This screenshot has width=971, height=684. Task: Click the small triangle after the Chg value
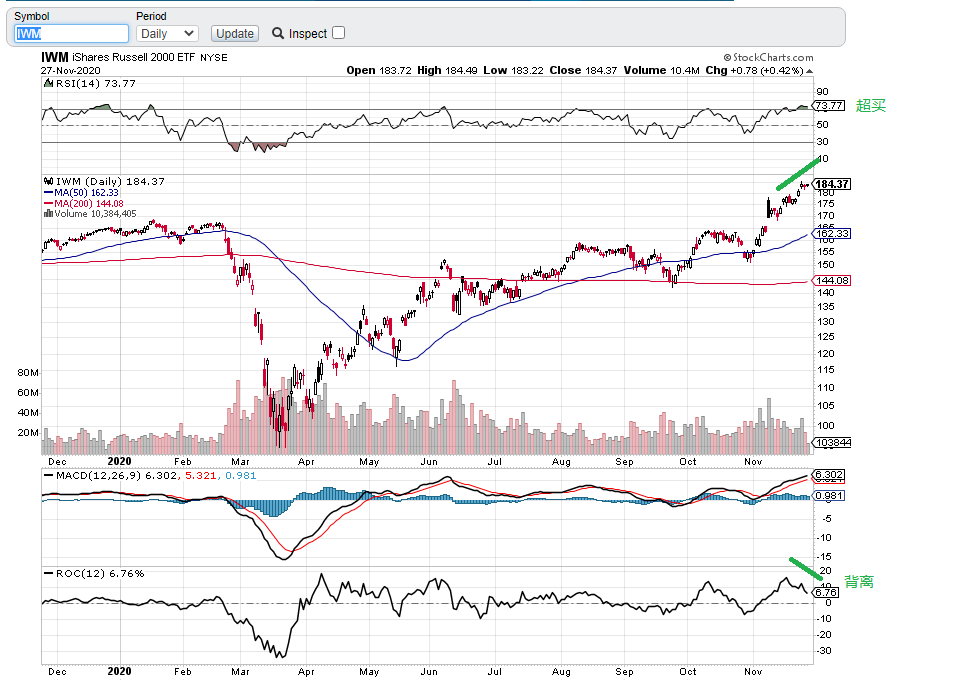tap(809, 71)
